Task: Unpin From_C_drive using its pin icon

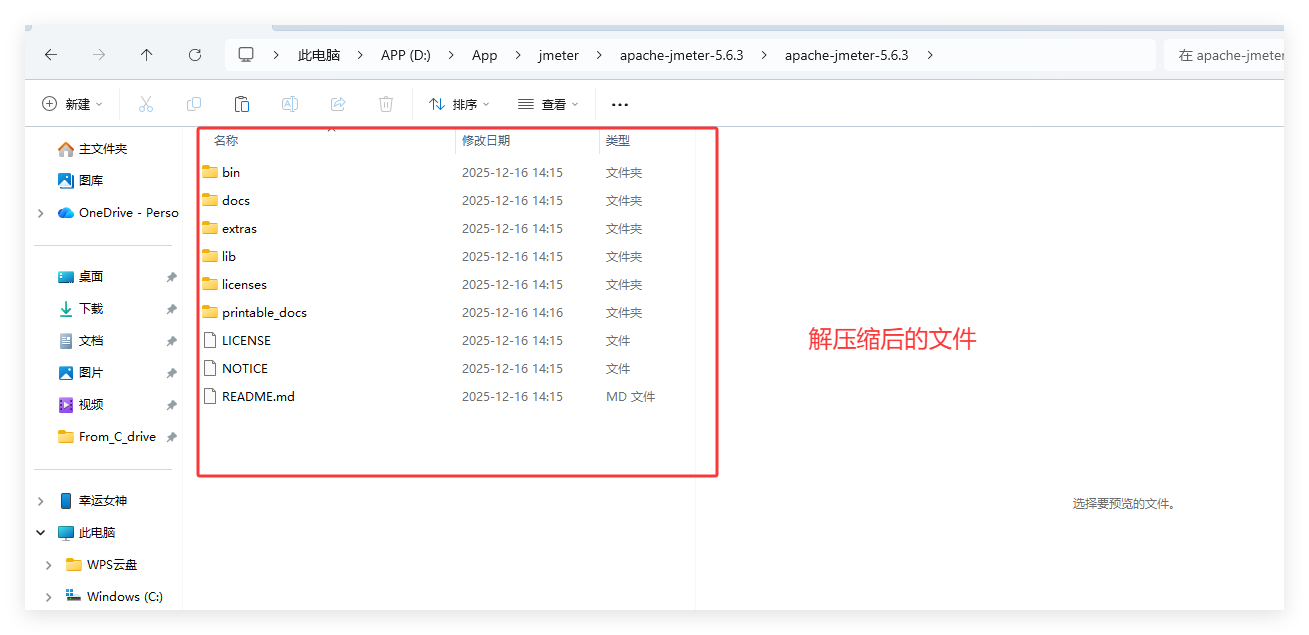Action: coord(171,437)
